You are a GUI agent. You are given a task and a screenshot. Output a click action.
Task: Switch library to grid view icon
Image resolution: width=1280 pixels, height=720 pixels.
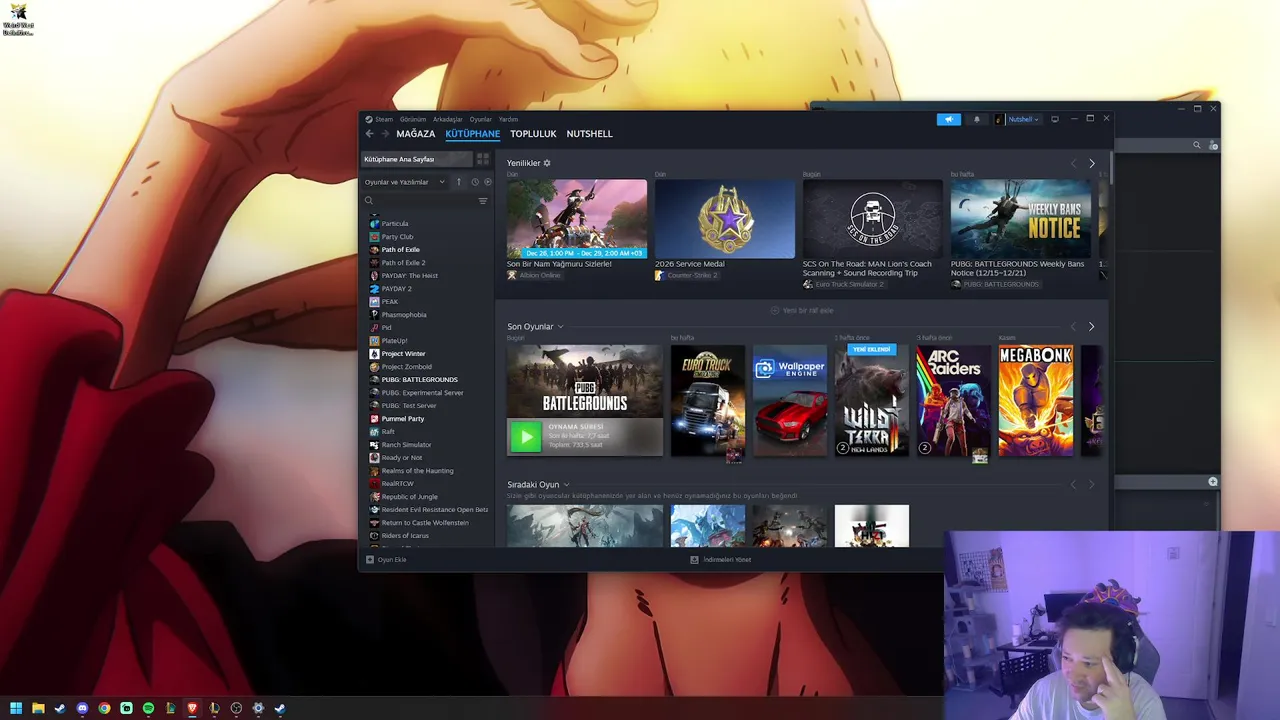(483, 159)
